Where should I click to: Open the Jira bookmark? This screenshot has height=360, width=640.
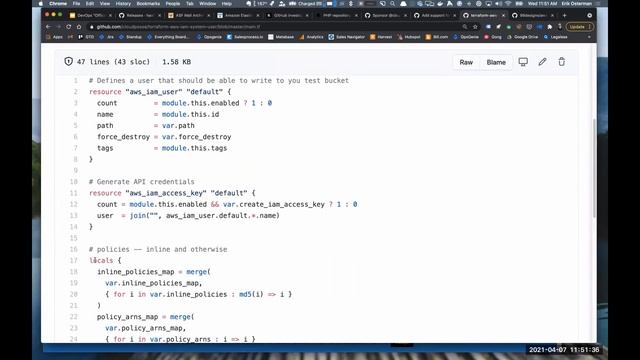107,37
